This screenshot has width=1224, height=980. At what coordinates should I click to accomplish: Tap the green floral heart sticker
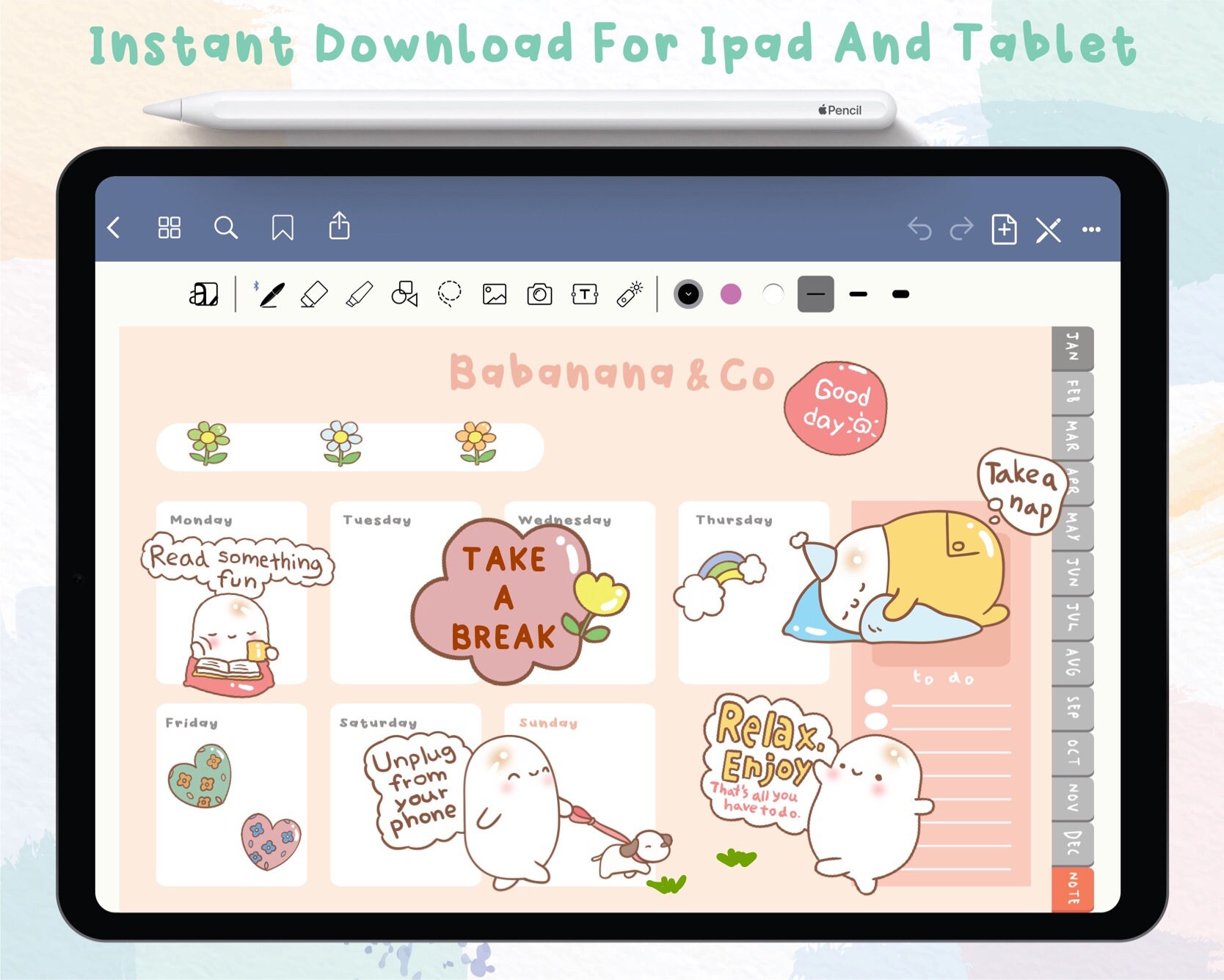coord(200,776)
